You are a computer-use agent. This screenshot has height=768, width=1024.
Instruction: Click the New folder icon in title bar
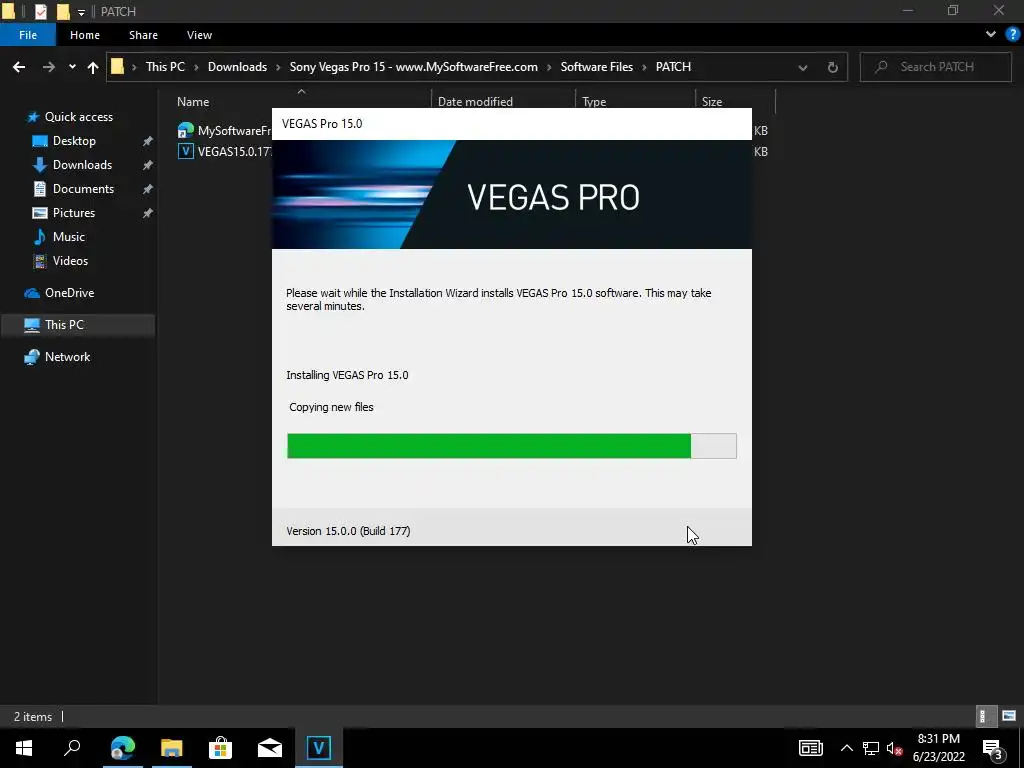(x=63, y=11)
